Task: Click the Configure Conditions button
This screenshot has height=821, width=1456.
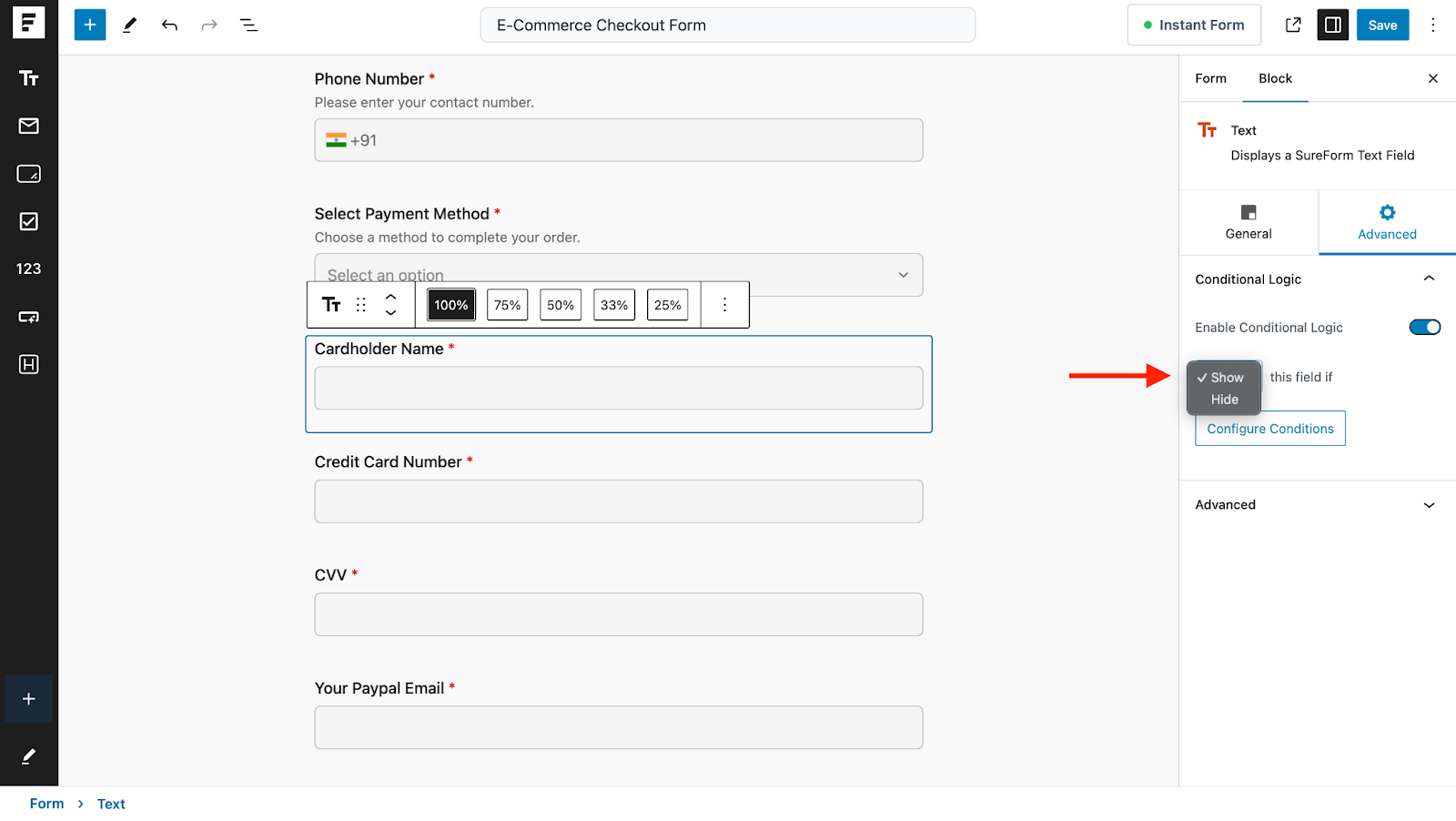Action: pyautogui.click(x=1269, y=428)
